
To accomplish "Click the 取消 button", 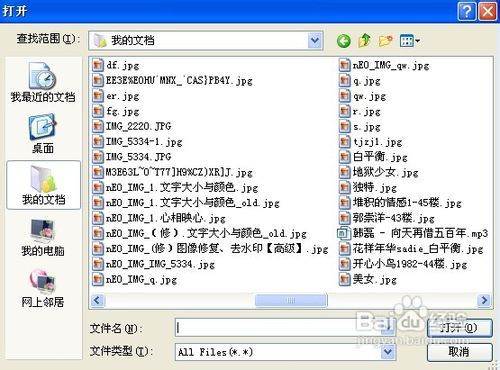I will pos(459,352).
